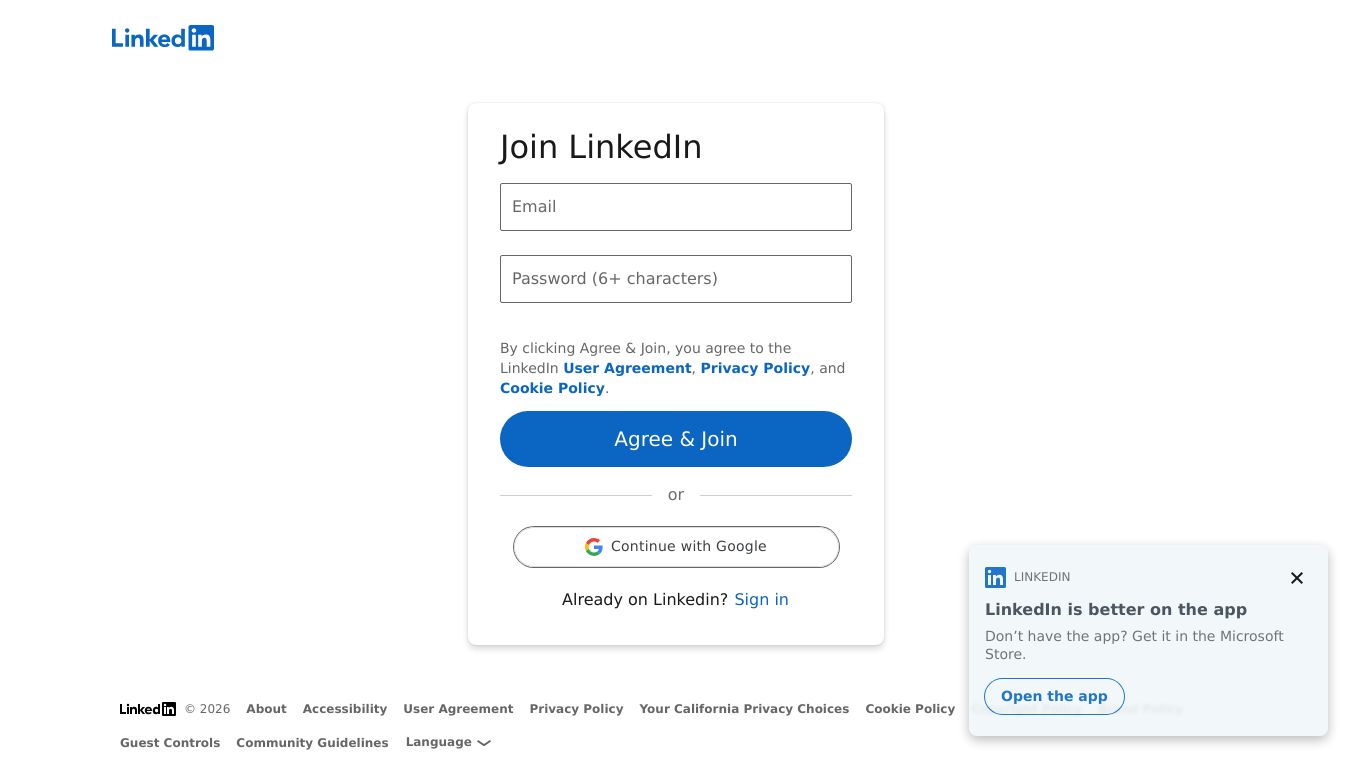Open the Community Guidelines footer link
The image size is (1352, 760).
click(312, 743)
